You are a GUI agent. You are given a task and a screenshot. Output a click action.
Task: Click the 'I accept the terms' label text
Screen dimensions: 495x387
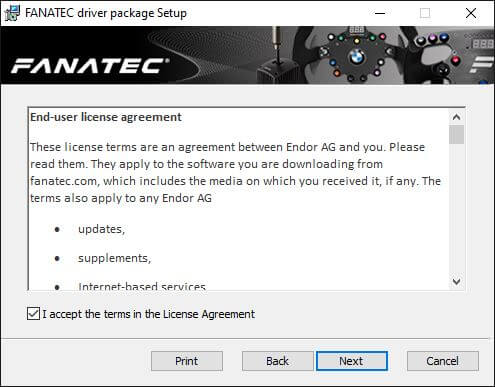(149, 314)
